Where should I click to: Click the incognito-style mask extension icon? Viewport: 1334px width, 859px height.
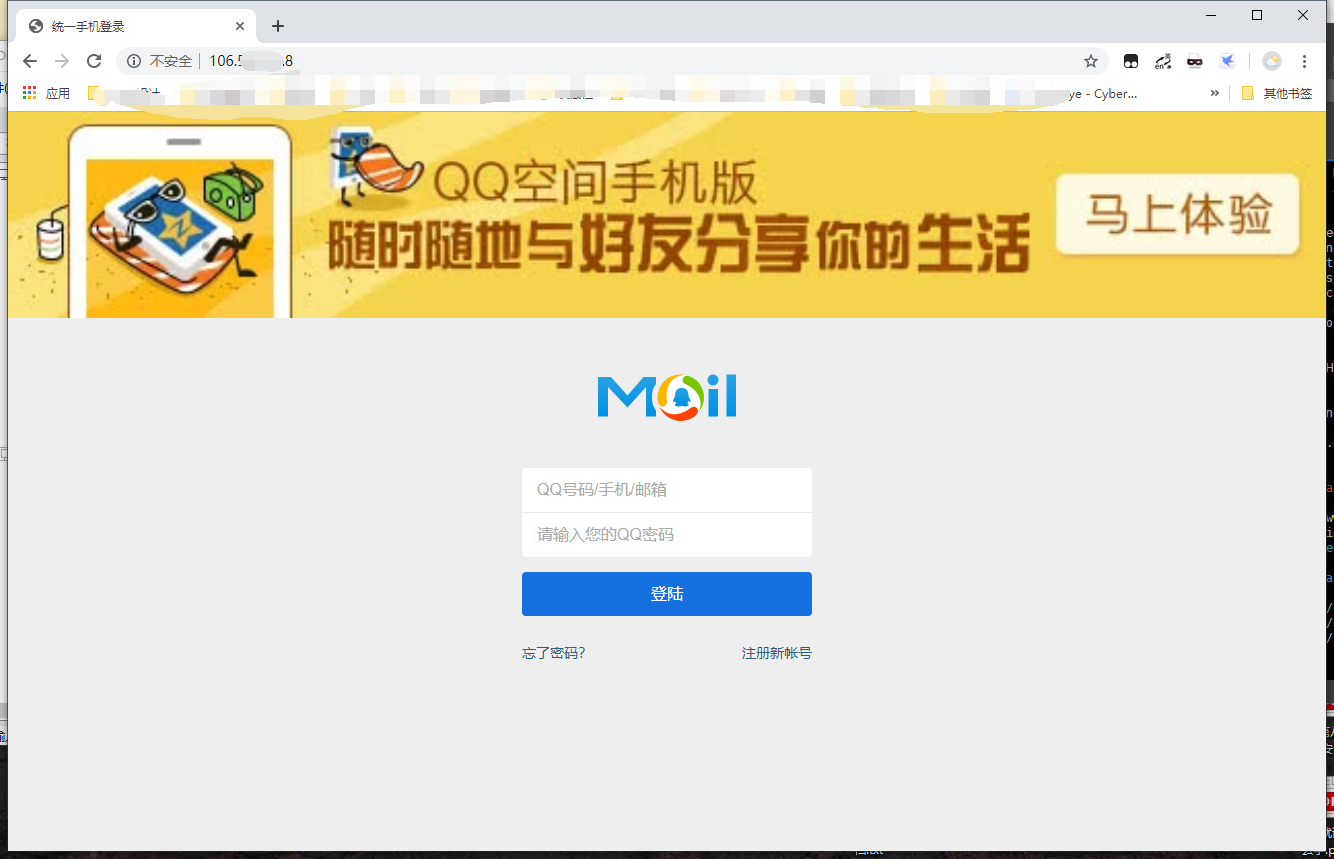[1195, 61]
